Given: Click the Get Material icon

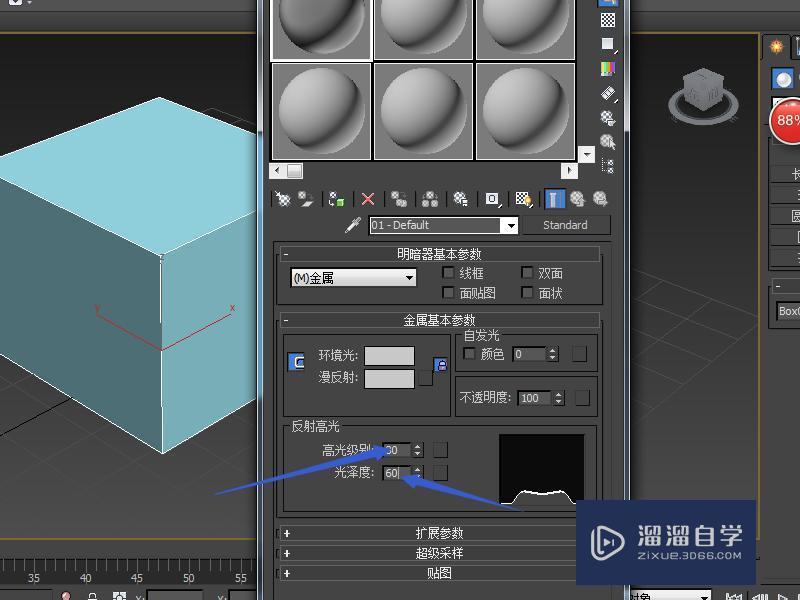Looking at the screenshot, I should (x=282, y=198).
